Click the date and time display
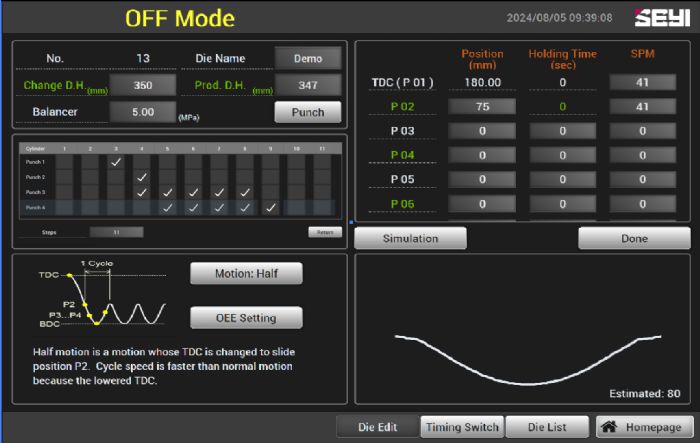Screen dimensions: 700x443 coord(559,18)
